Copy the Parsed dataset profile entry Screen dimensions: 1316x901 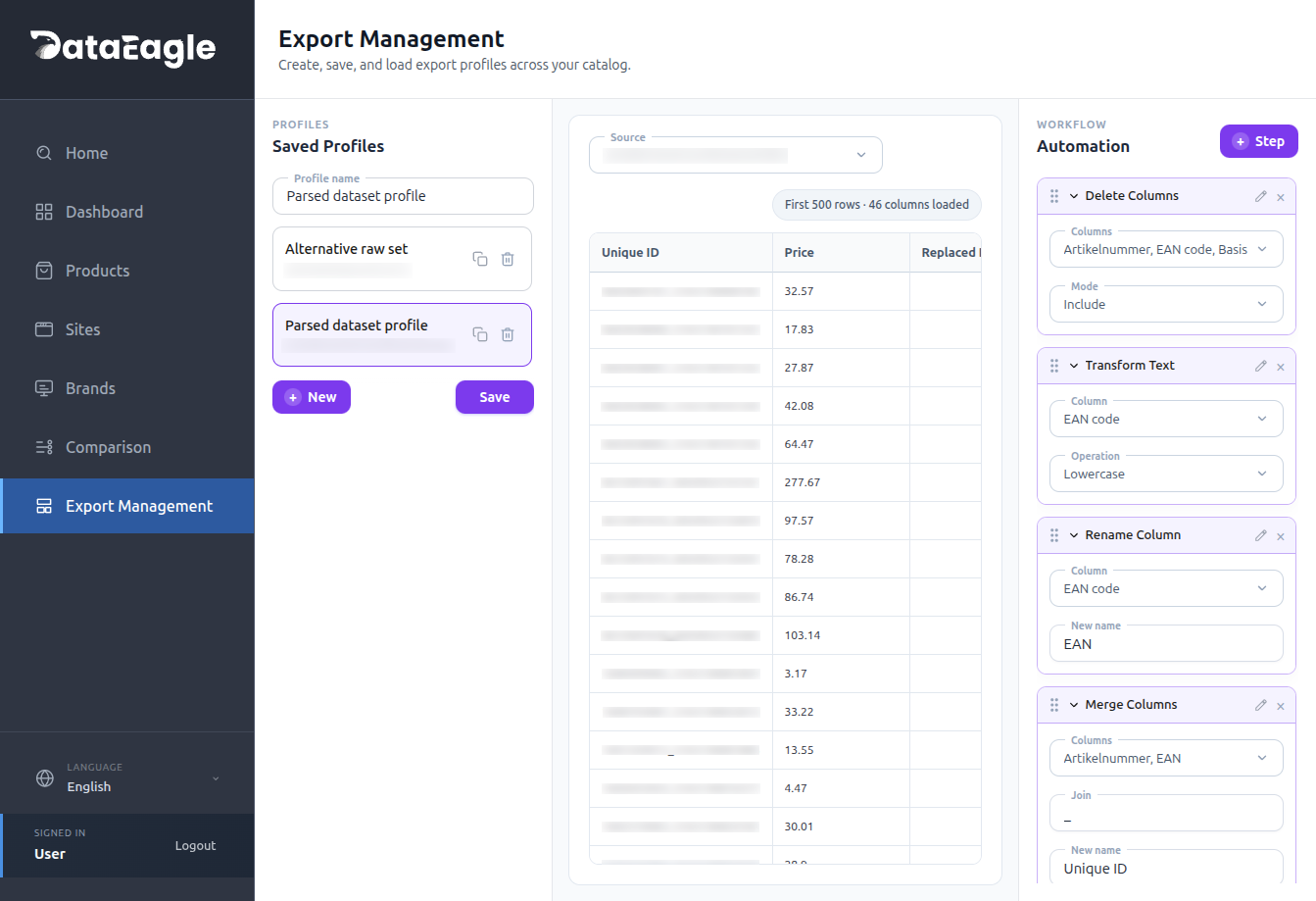click(479, 334)
